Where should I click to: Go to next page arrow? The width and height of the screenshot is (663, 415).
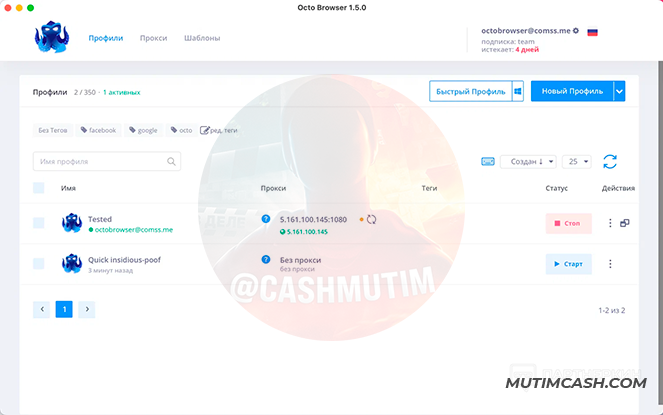coord(87,309)
